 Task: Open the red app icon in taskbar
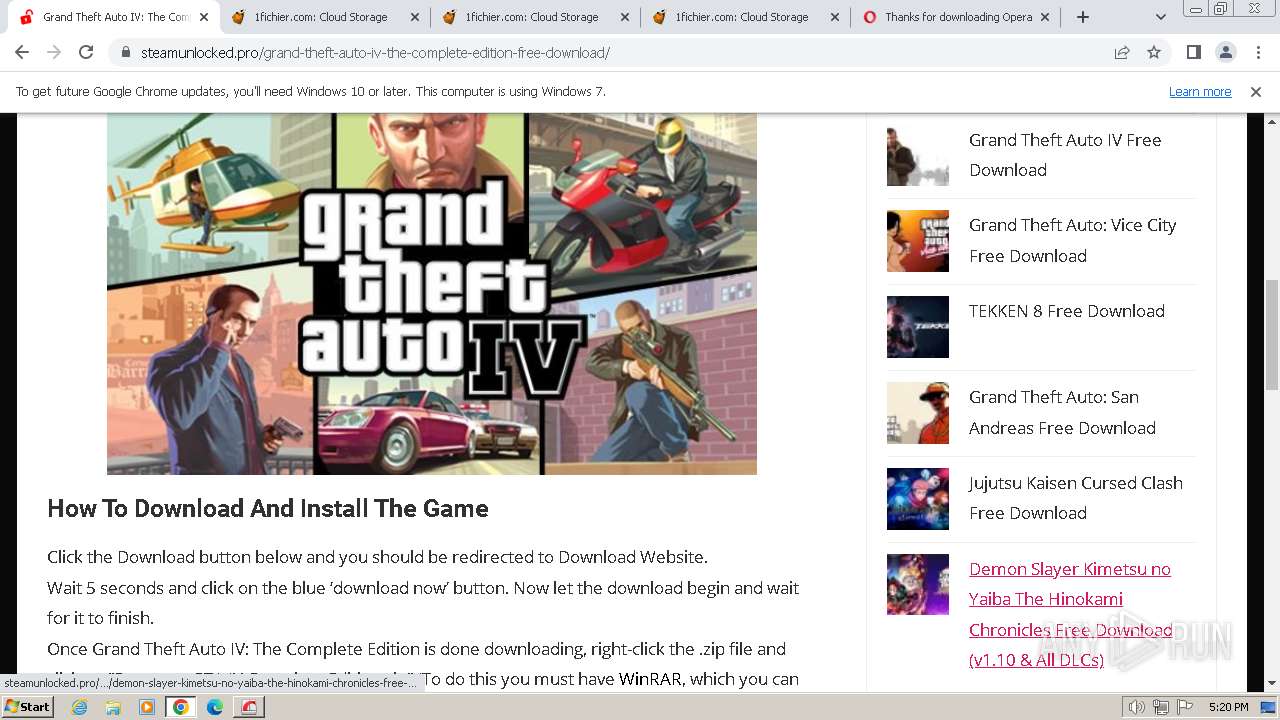tap(249, 707)
